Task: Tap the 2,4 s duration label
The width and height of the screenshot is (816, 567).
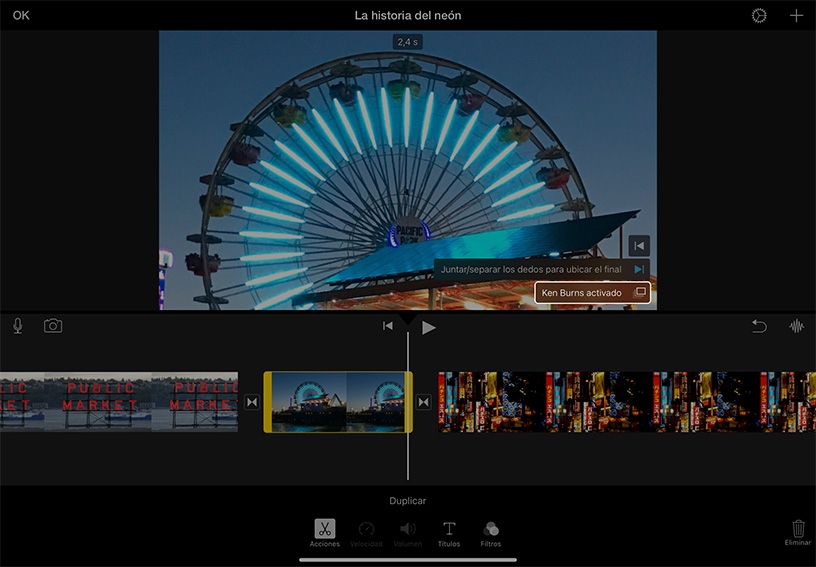Action: [407, 42]
